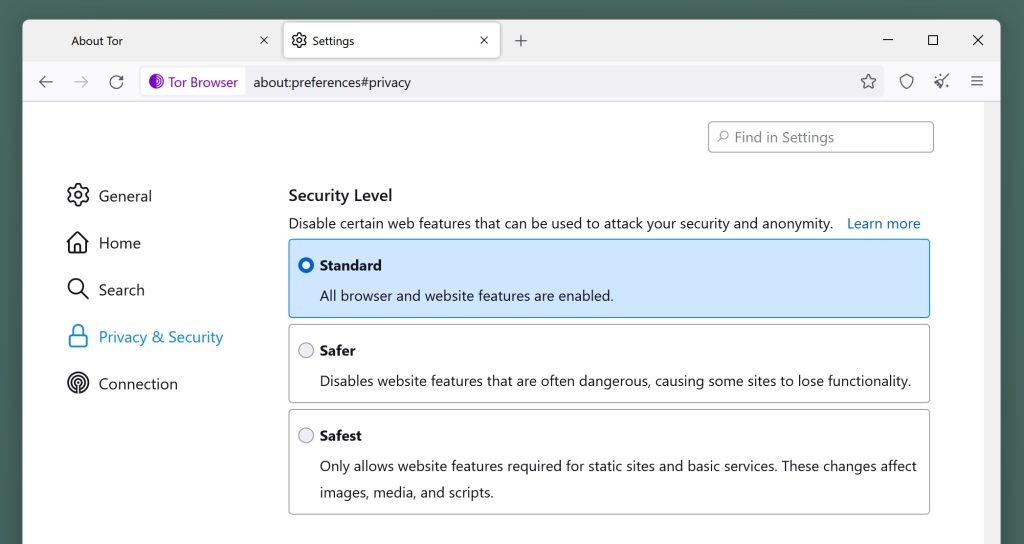The height and width of the screenshot is (544, 1024).
Task: Select the Safest security level radio
Action: tap(306, 436)
